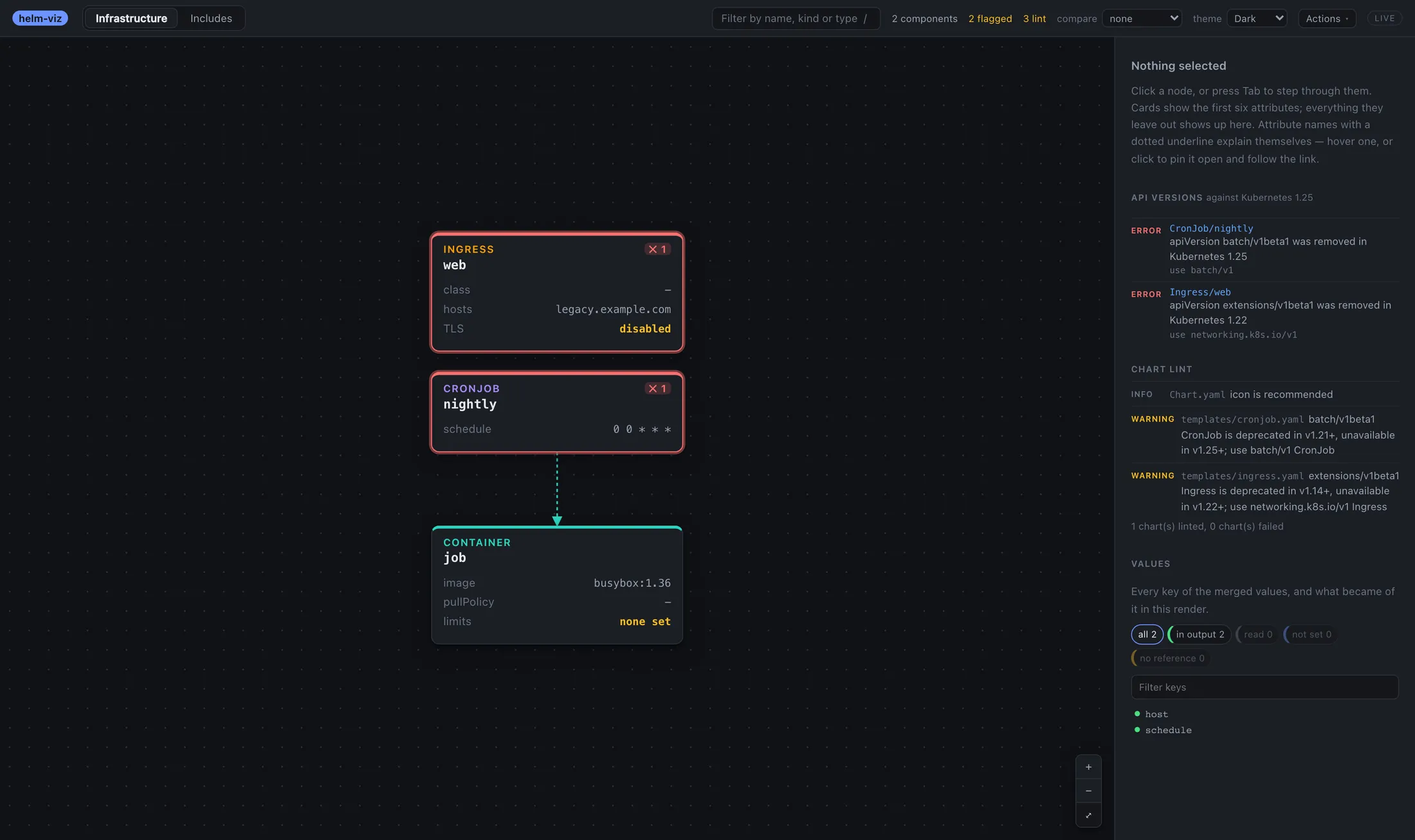Click the Filter keys input
The height and width of the screenshot is (840, 1415).
[1264, 687]
